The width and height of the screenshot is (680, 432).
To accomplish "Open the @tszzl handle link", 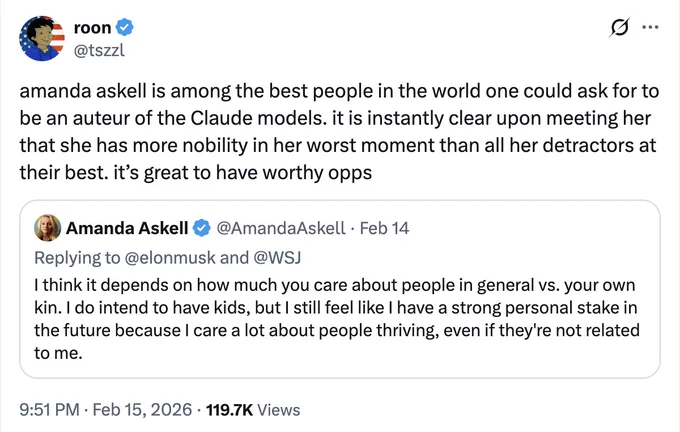I will 99,50.
